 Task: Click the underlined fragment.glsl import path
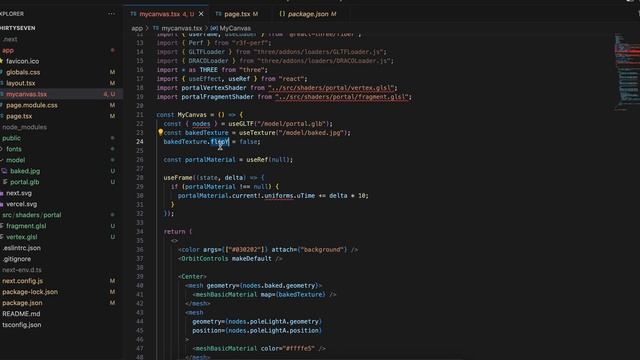pos(342,97)
